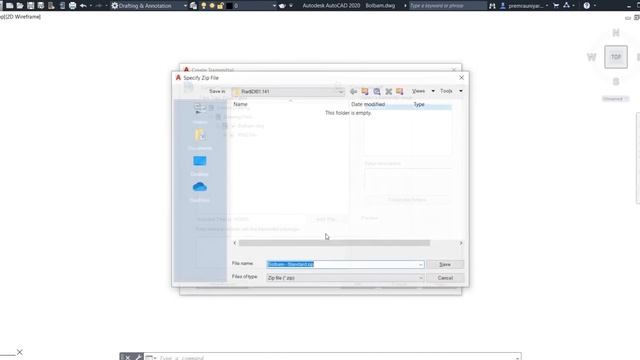Viewport: 640px width, 360px height.
Task: Click the horizontal scrollbar left arrow
Action: pos(235,243)
